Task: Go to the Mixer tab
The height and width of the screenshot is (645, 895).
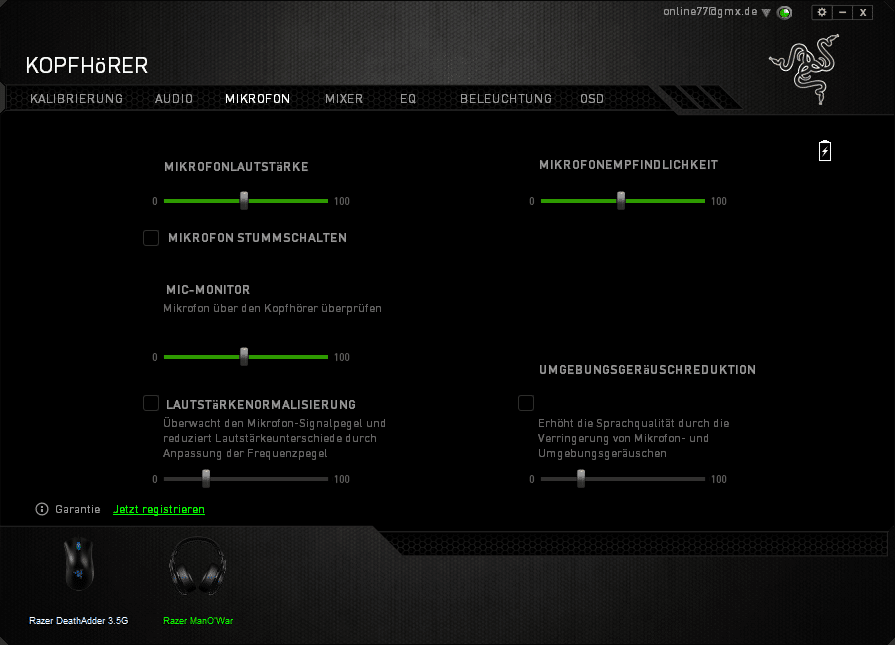Action: [344, 99]
